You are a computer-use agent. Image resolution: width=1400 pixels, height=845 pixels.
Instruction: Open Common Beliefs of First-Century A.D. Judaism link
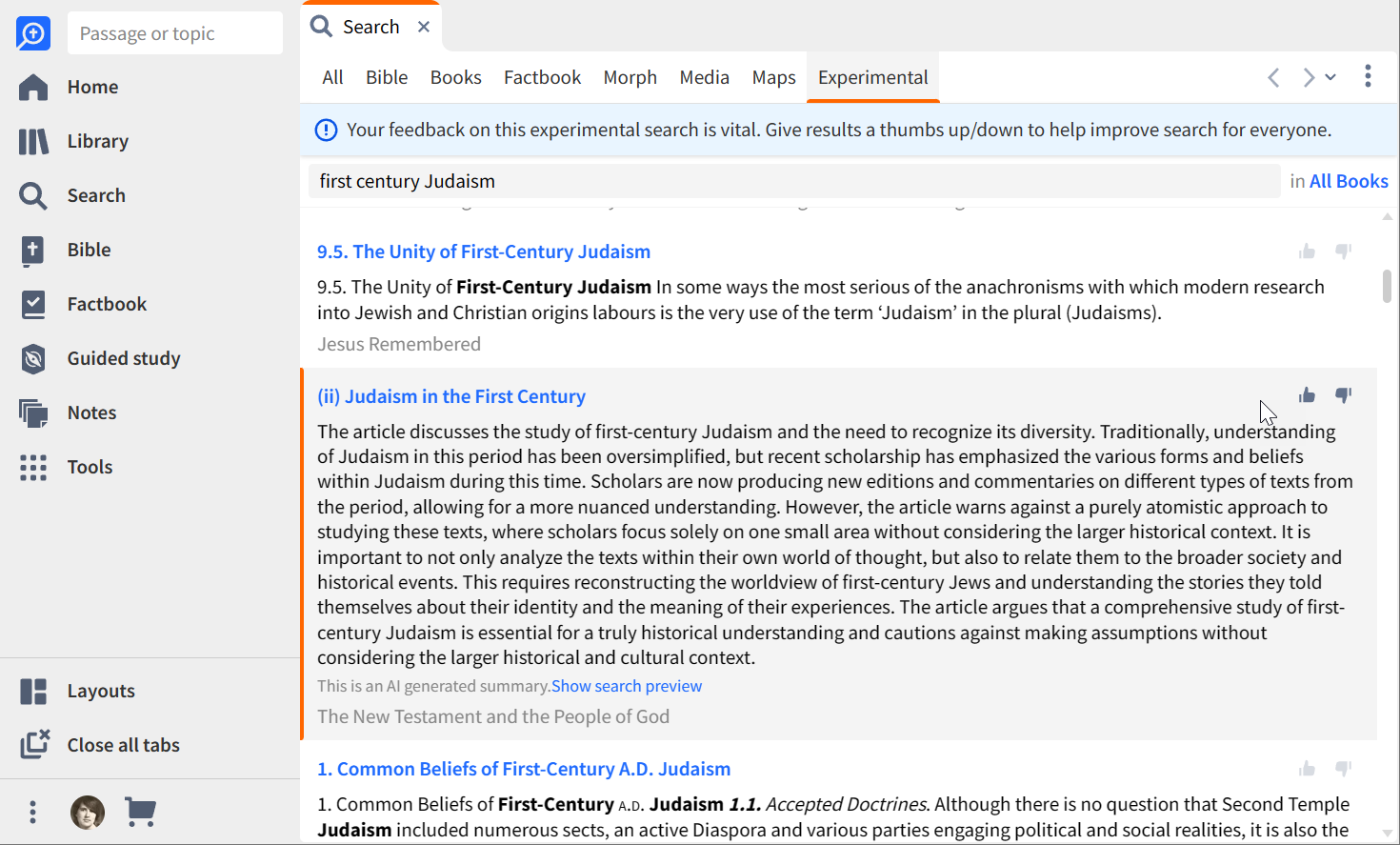[x=524, y=769]
